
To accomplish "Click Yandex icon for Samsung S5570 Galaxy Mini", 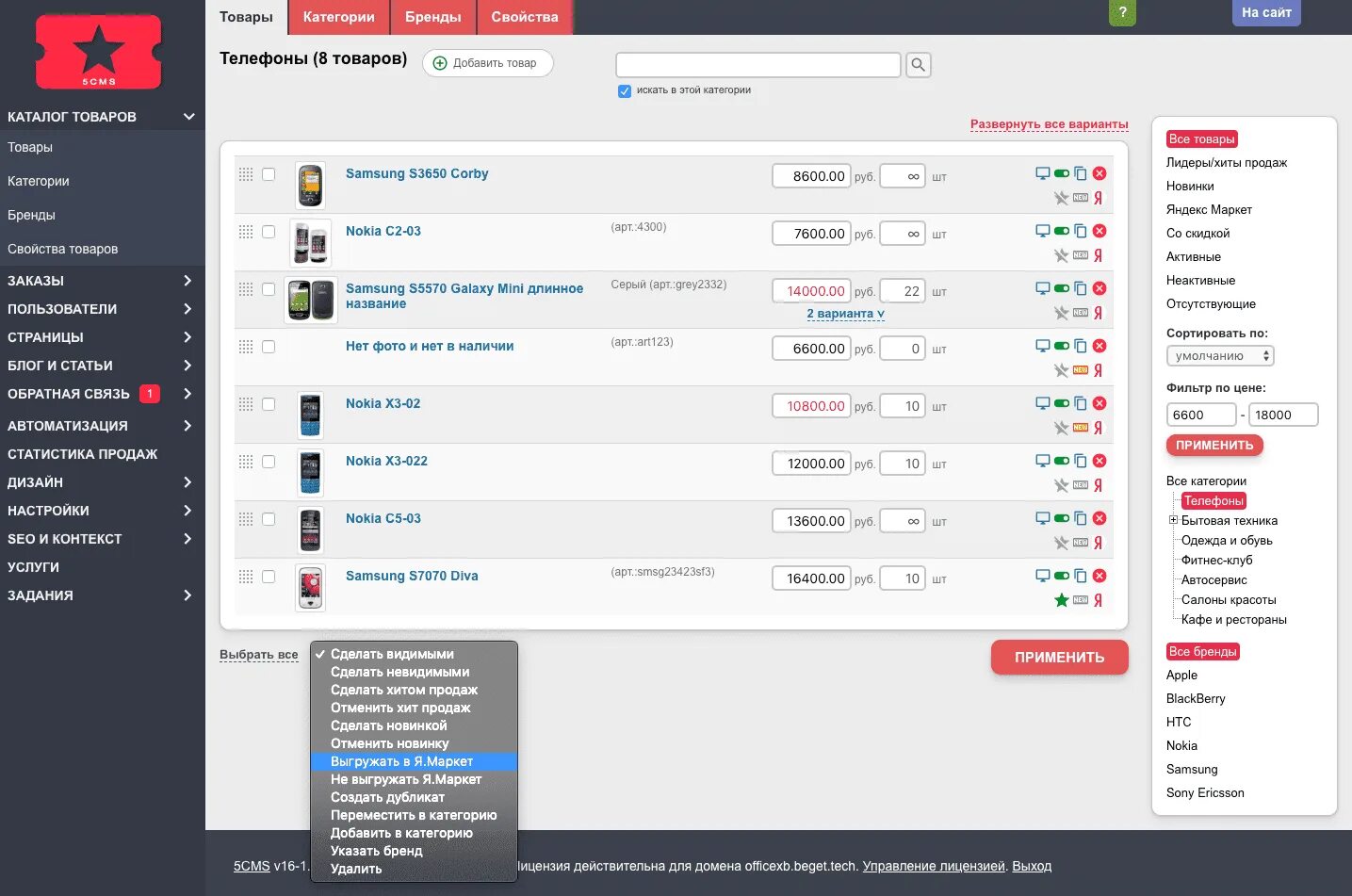I will [1098, 313].
